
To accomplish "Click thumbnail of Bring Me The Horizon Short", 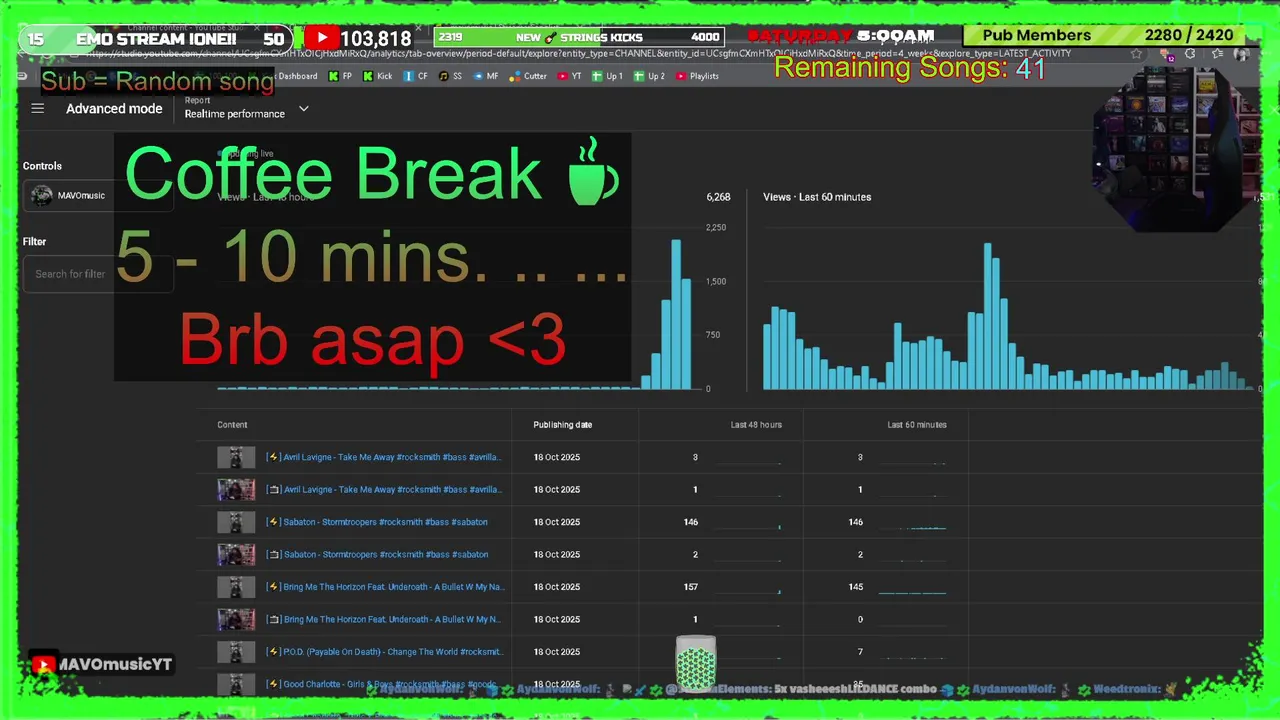I will click(236, 587).
